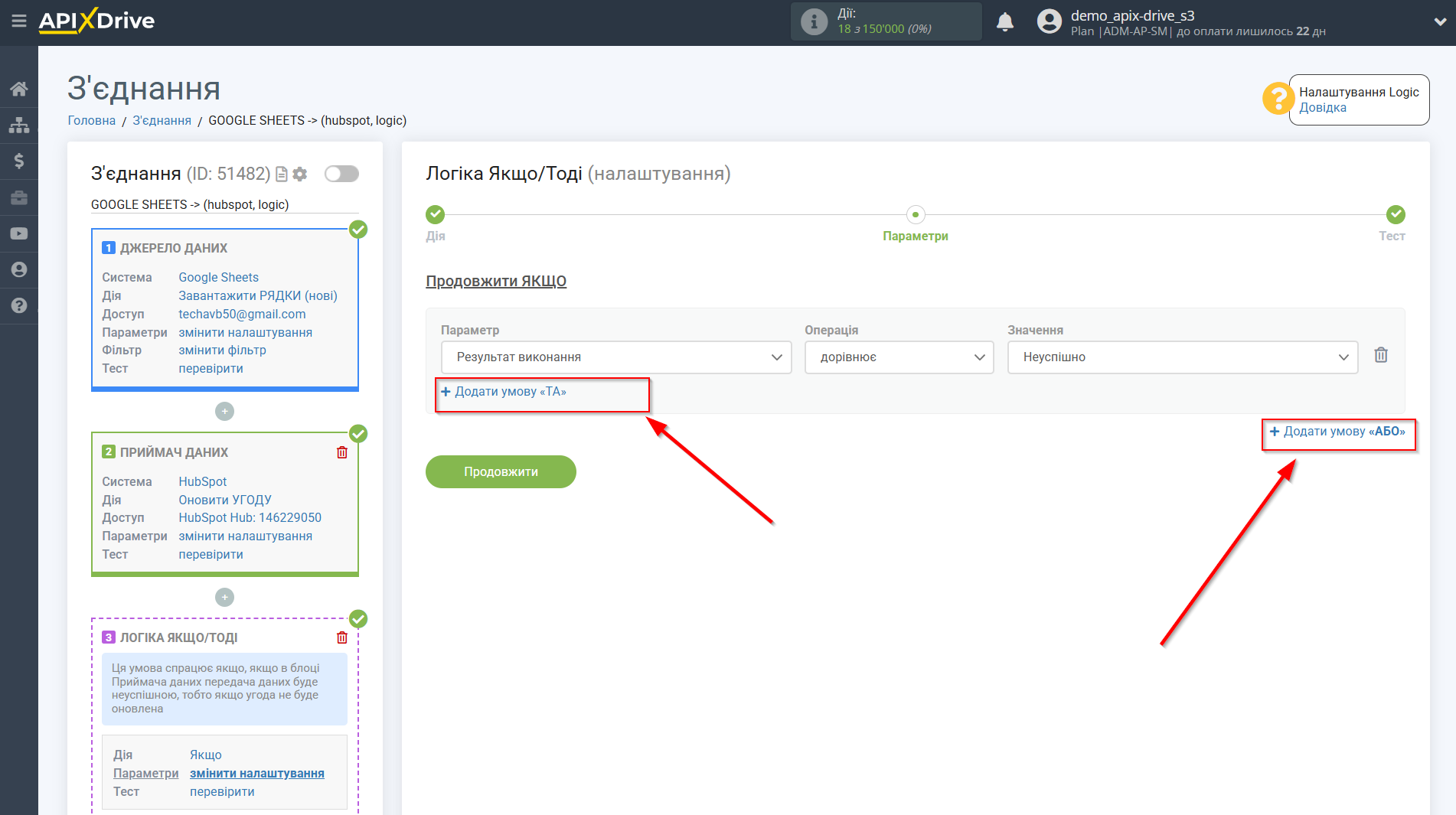Open the Значення dropdown Неуспішно
Screen dimensions: 1456x815
1182,357
